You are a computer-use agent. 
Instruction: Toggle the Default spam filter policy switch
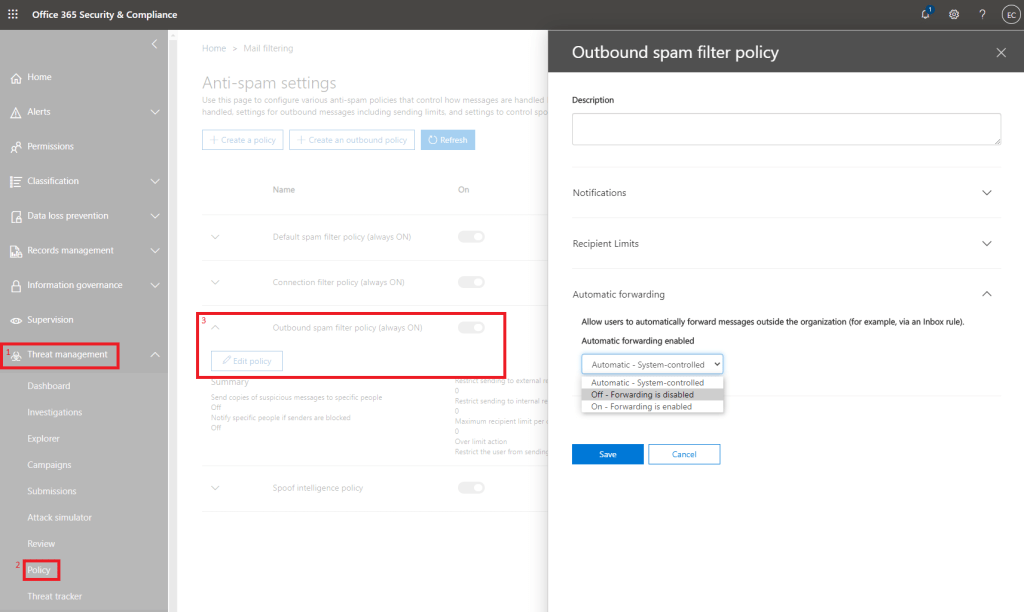click(x=471, y=237)
